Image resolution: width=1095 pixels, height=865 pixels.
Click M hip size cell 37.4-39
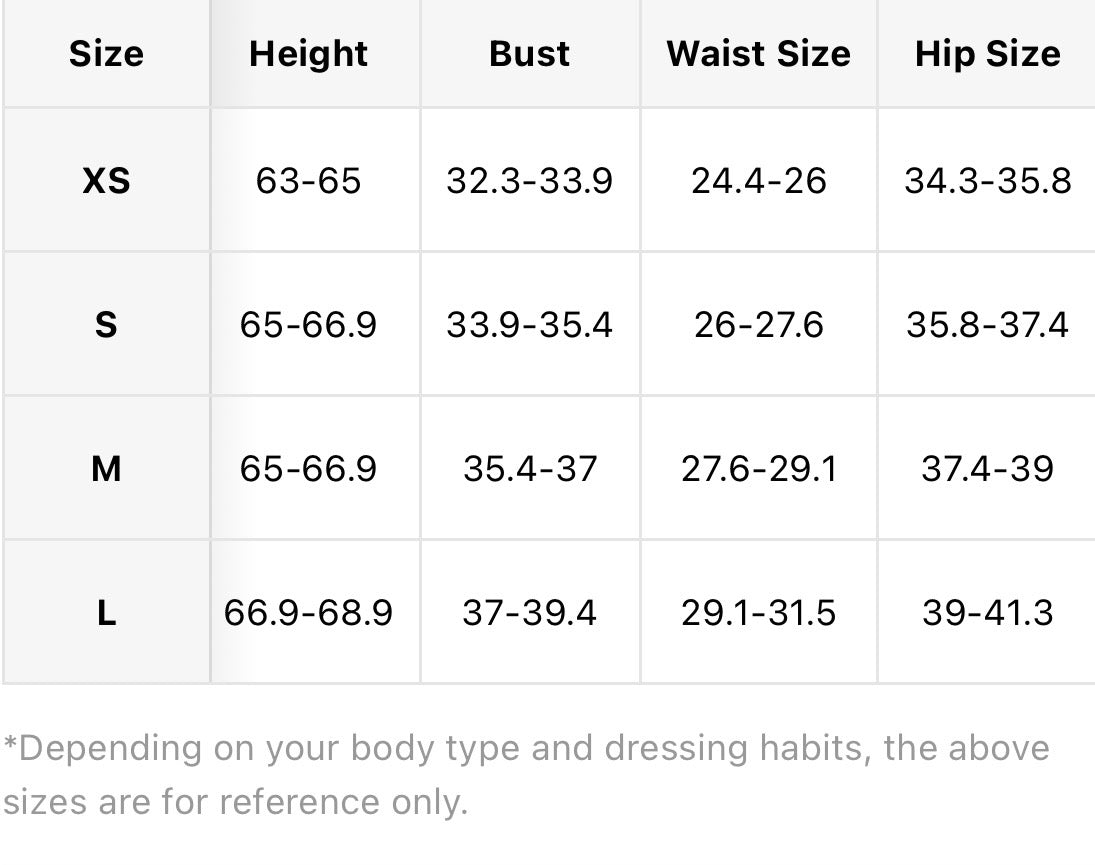(987, 468)
